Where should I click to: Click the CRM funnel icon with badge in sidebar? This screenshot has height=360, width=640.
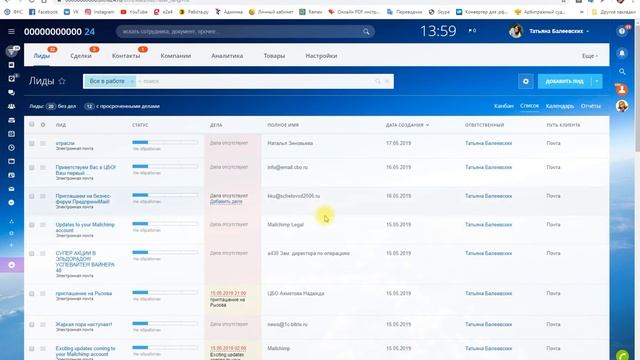(11, 51)
